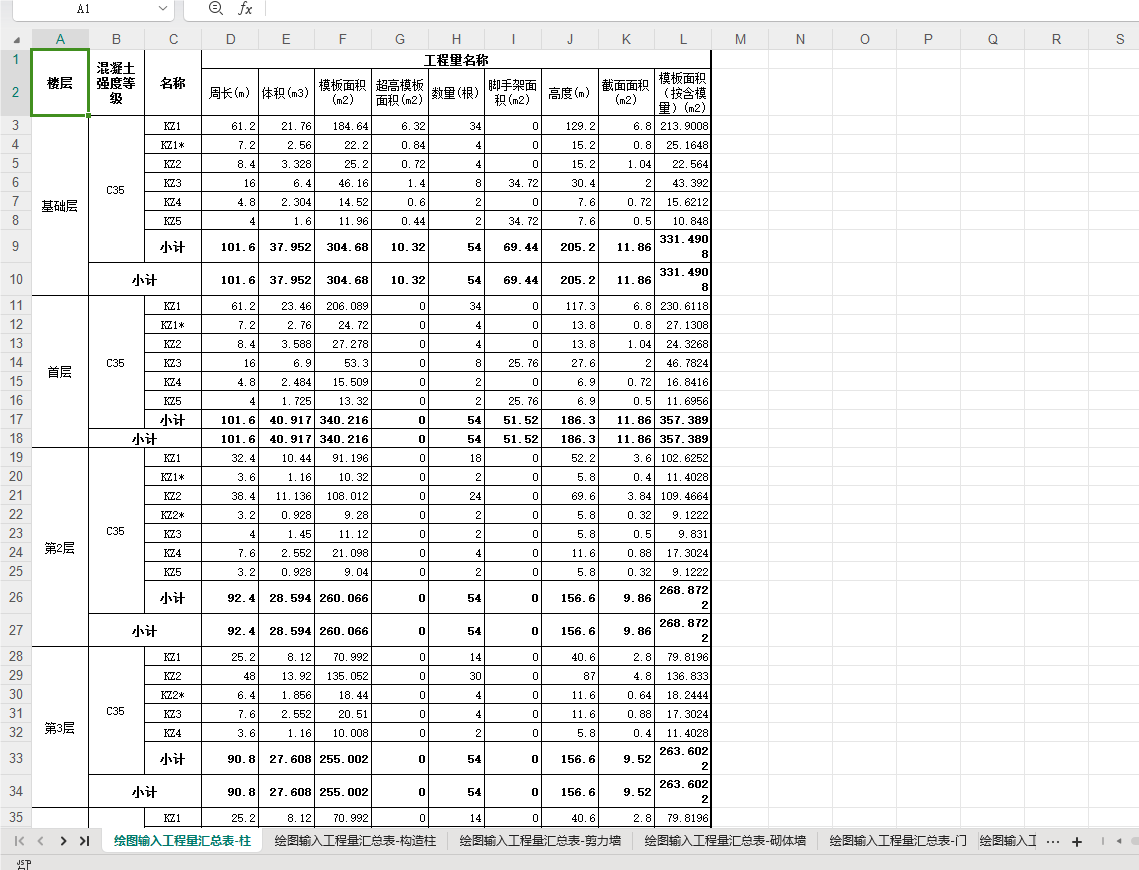Switch to 绘图输入工程量汇总表-门 sheet tab
Image resolution: width=1139 pixels, height=870 pixels.
(x=898, y=841)
